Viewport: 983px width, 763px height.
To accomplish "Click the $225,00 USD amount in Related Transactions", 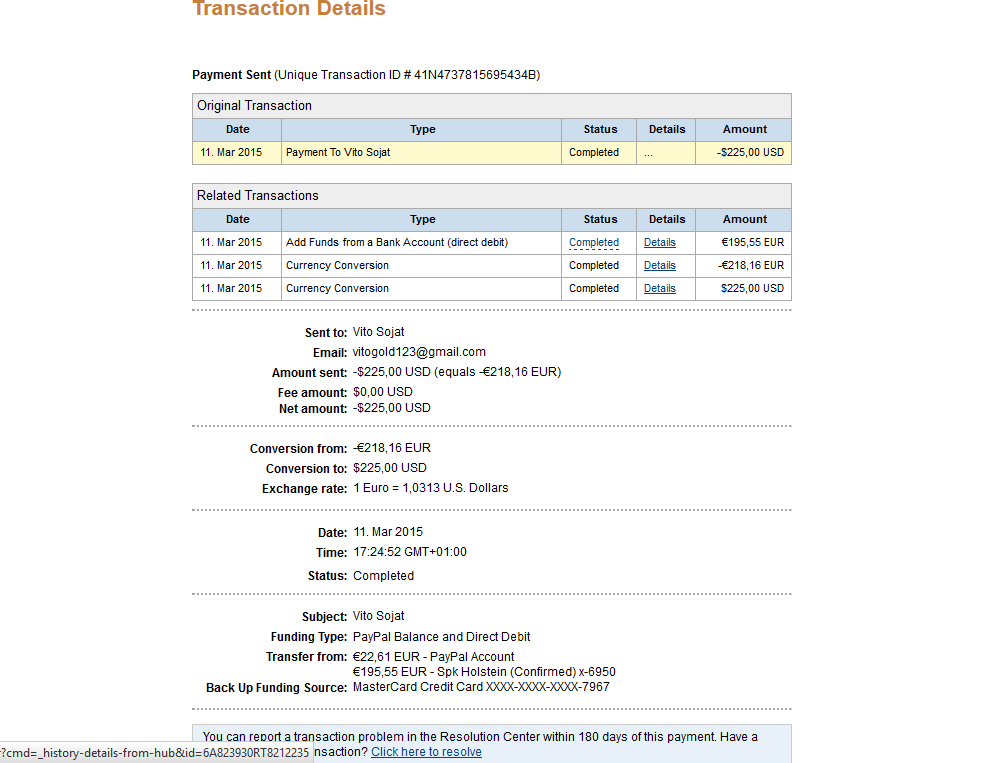I will coord(752,288).
